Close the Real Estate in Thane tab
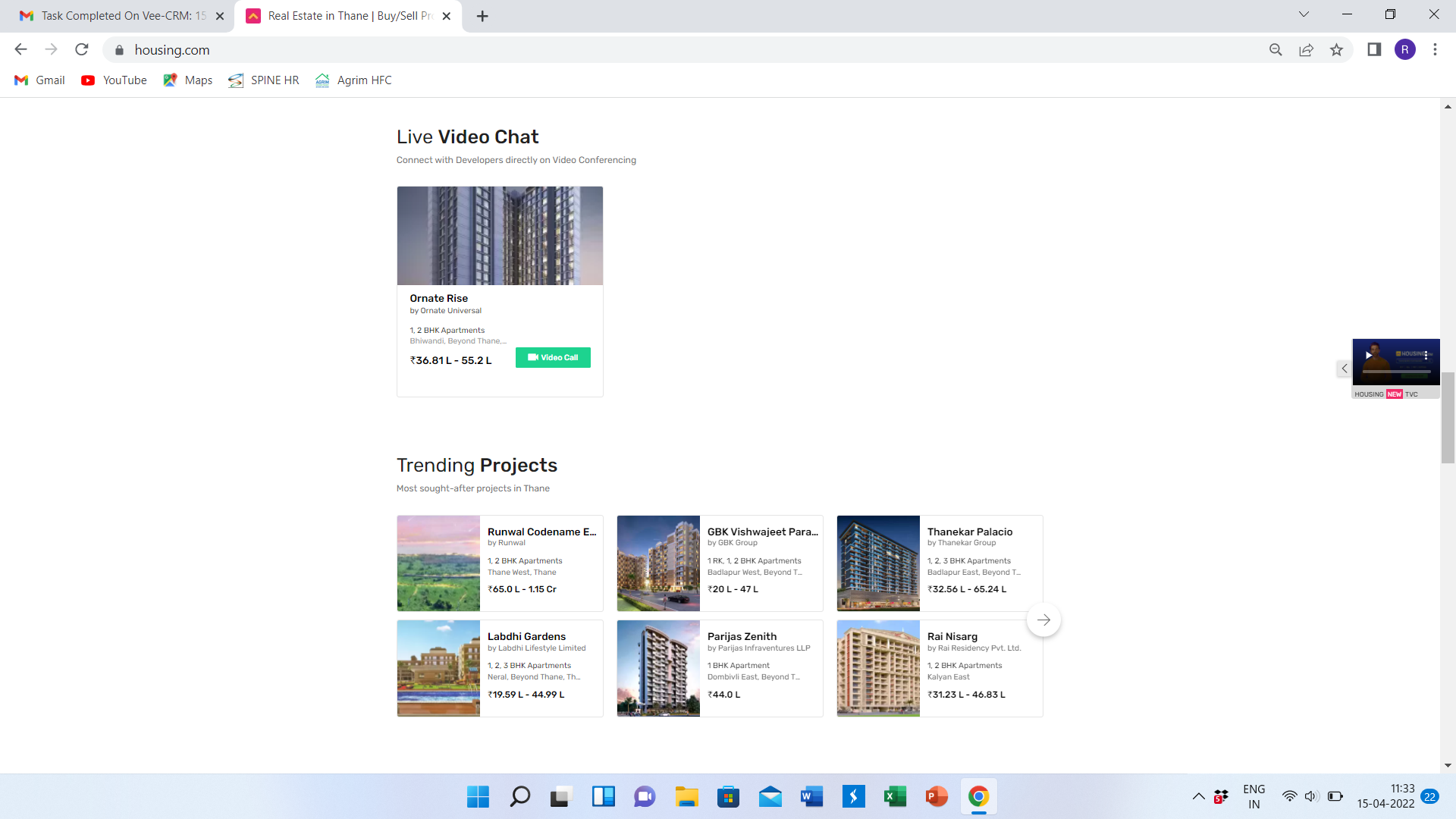This screenshot has height=819, width=1456. pyautogui.click(x=447, y=16)
